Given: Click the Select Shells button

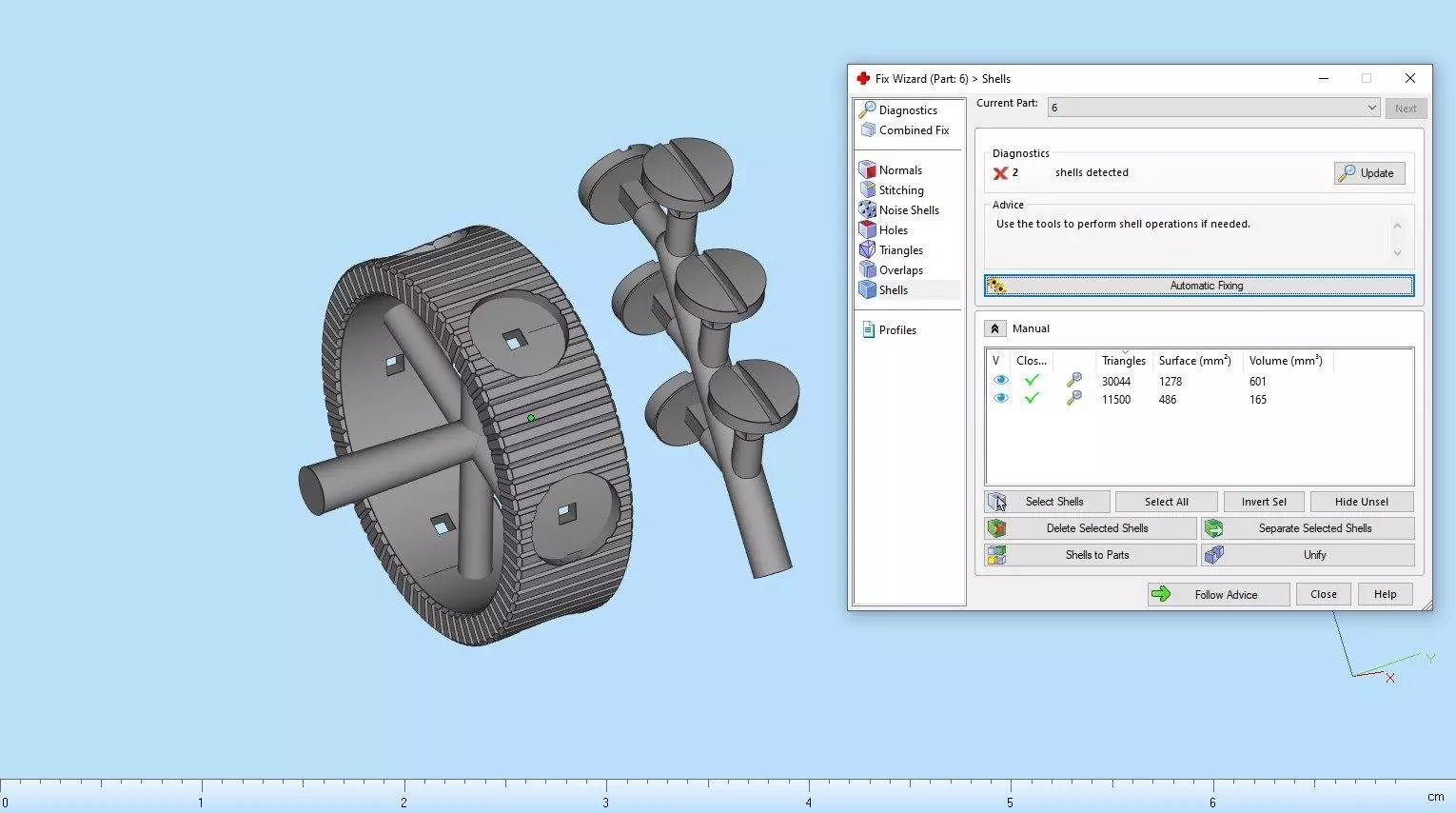Looking at the screenshot, I should (1047, 502).
